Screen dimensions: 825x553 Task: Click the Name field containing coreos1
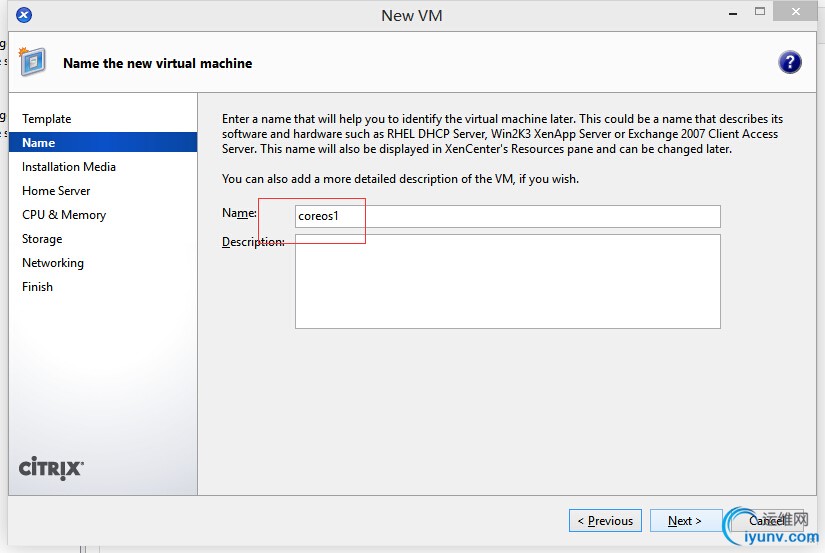507,216
